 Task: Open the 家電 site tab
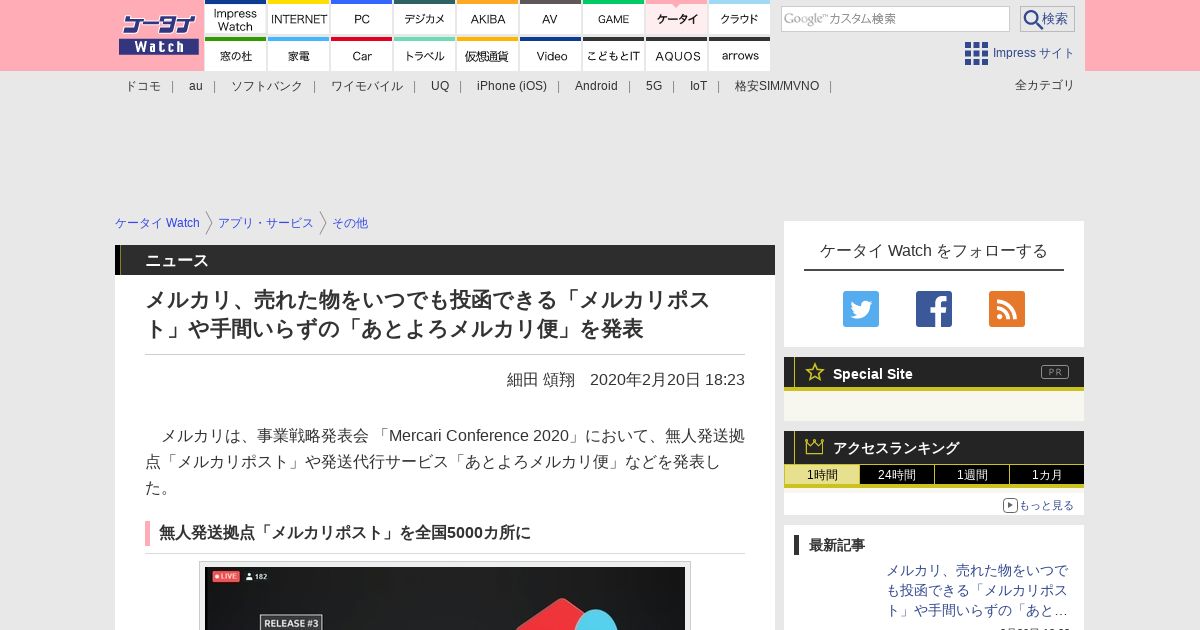[299, 55]
